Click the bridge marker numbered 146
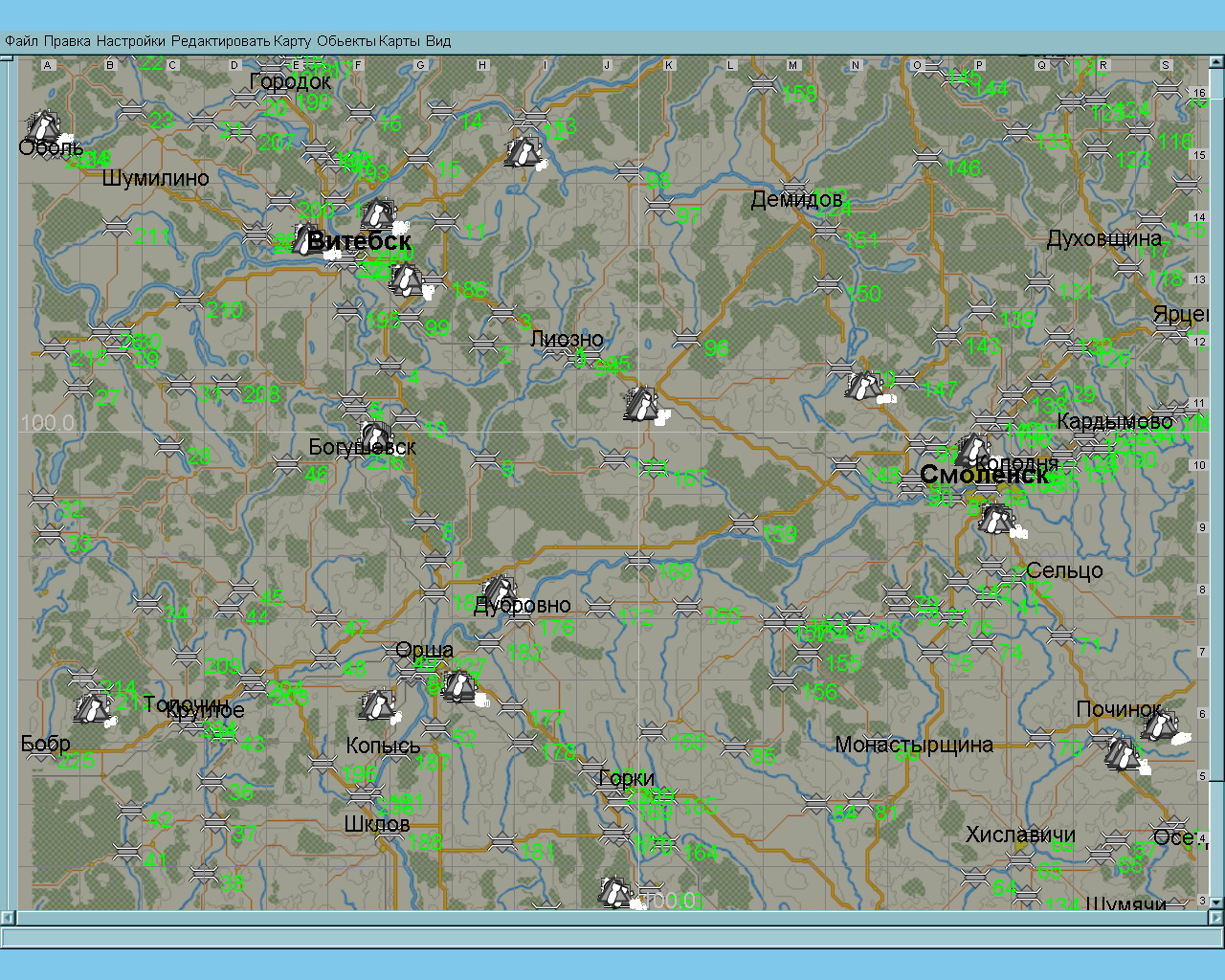This screenshot has width=1225, height=980. 926,158
